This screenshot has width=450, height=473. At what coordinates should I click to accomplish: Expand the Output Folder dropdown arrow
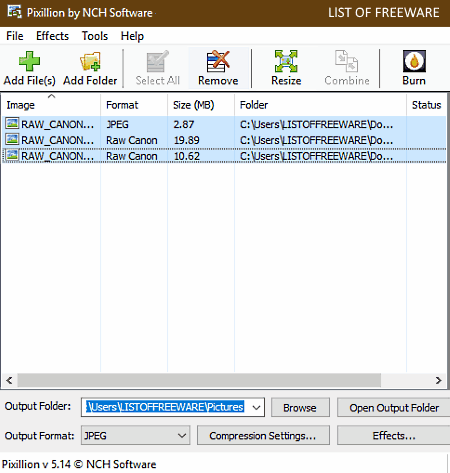pos(256,407)
